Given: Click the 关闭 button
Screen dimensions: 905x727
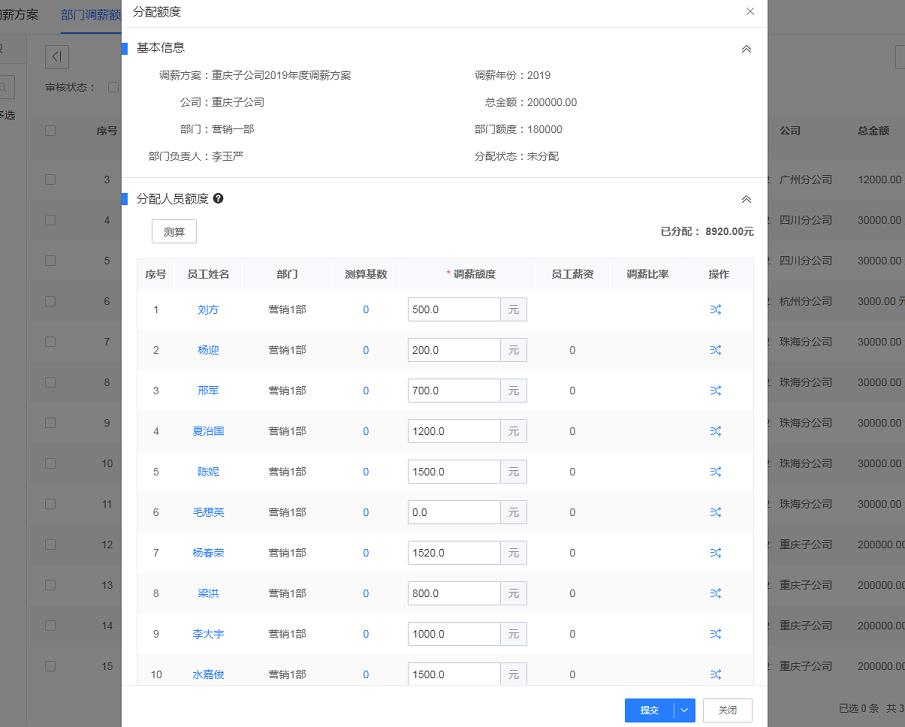Looking at the screenshot, I should click(727, 710).
